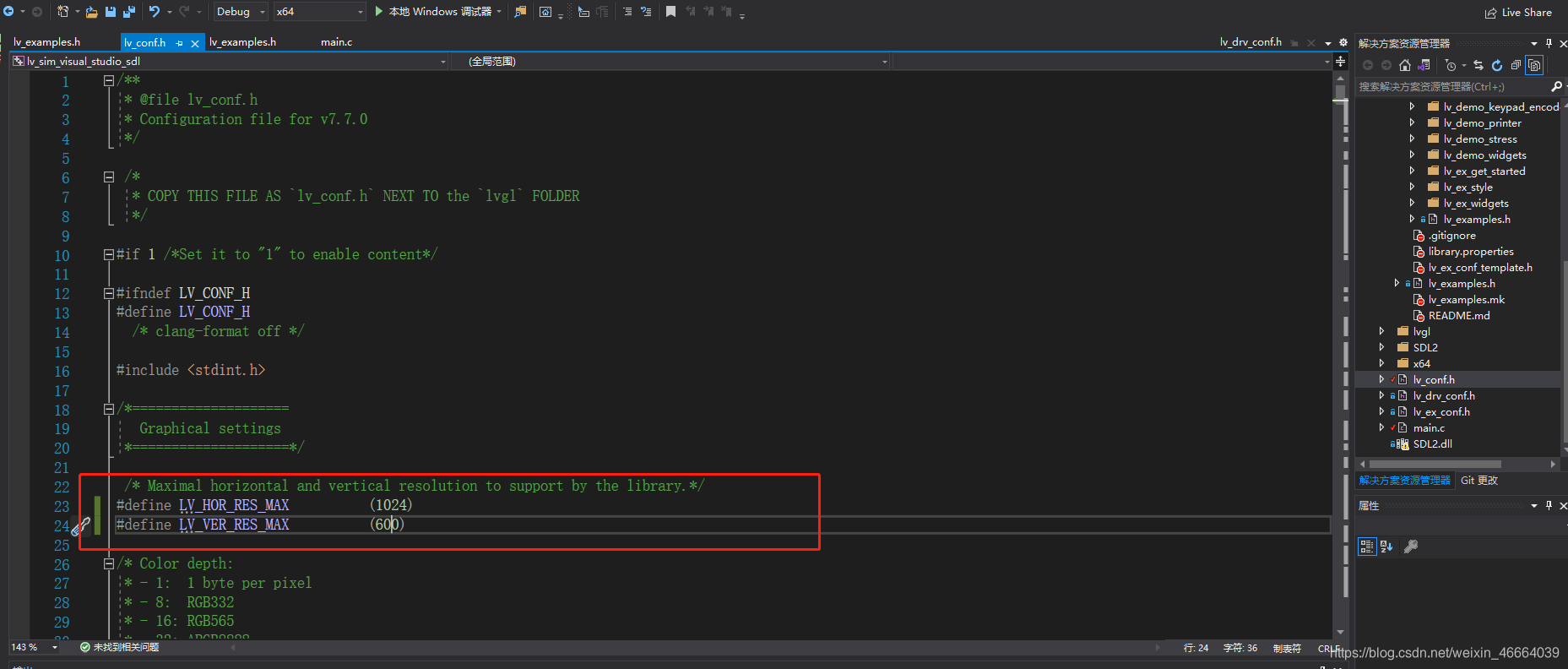Switch to the main.c editor tab
This screenshot has width=1568, height=669.
336,42
